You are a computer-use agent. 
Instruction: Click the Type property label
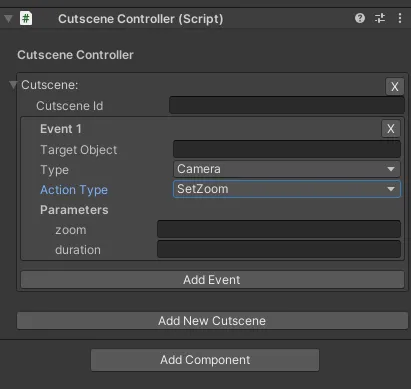54,170
